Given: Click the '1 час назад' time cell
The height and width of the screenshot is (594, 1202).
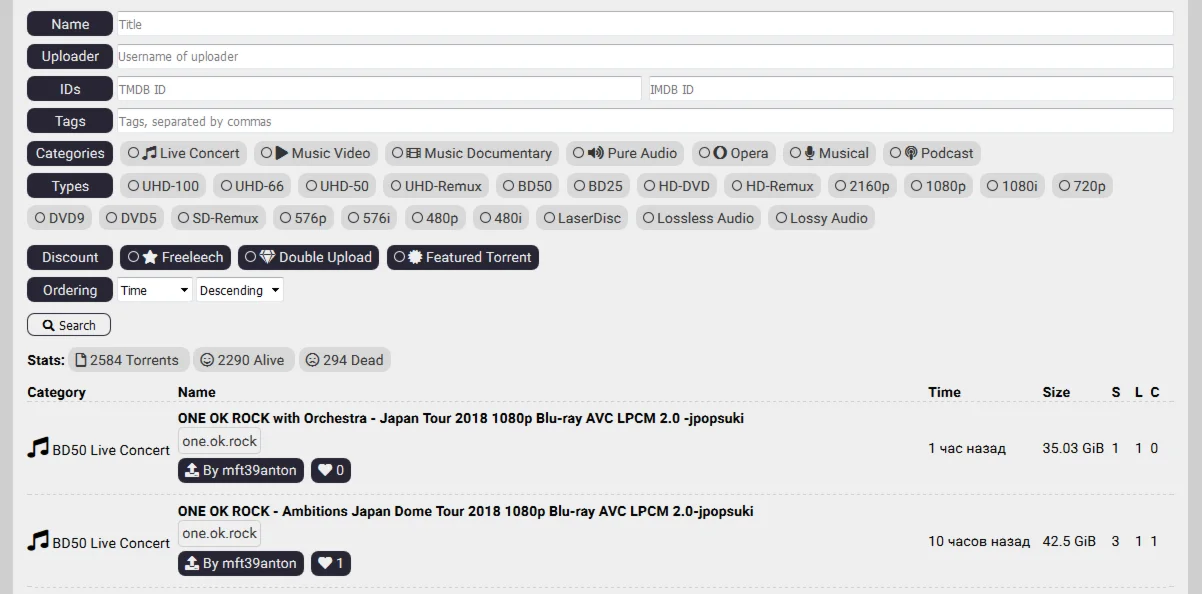Looking at the screenshot, I should (967, 448).
